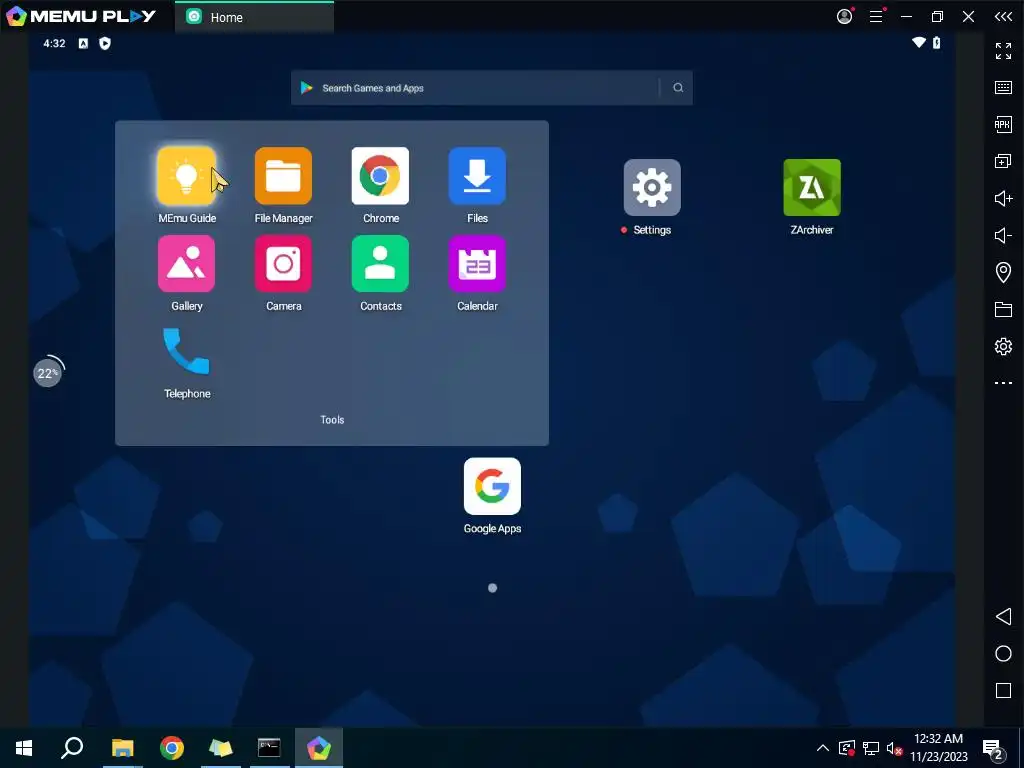Click the taskbar clock and date

(x=938, y=748)
